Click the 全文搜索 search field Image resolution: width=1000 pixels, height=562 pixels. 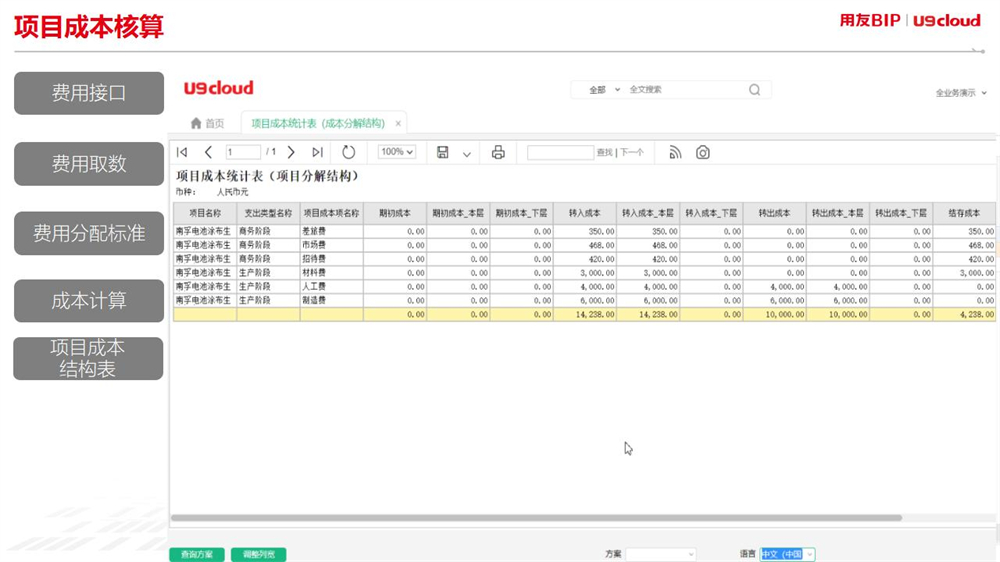[686, 89]
